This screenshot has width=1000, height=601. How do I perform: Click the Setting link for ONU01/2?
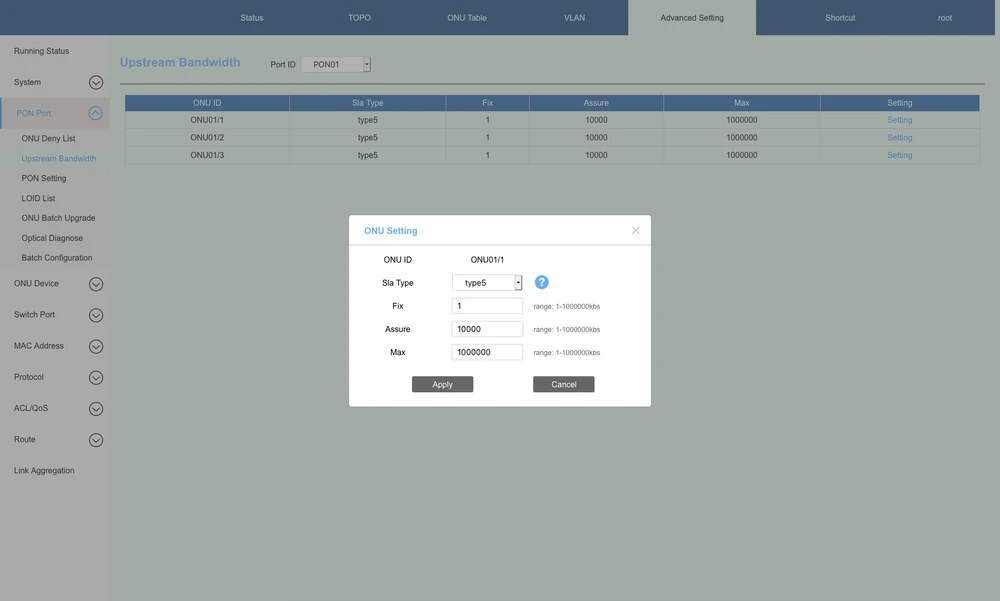[x=899, y=138]
